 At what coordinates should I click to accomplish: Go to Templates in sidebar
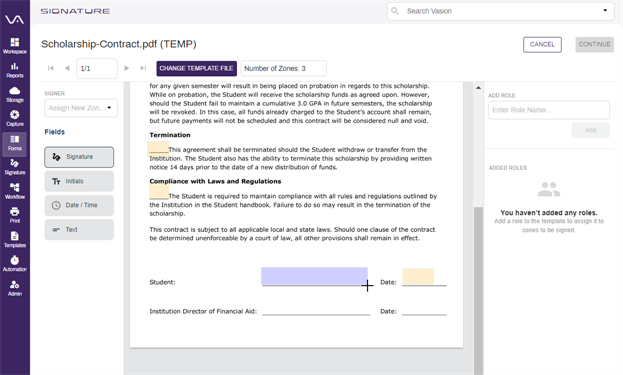point(15,240)
